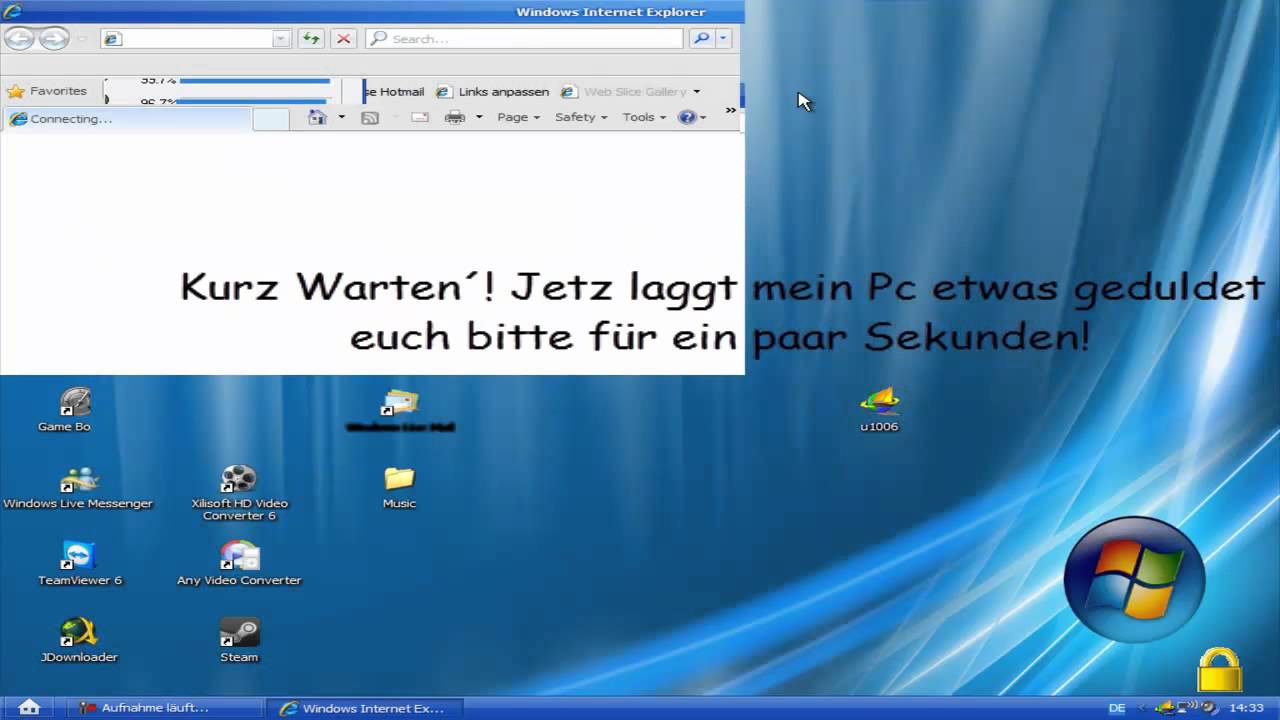Expand the Web Slice Gallery arrow
This screenshot has height=720, width=1280.
coord(697,92)
